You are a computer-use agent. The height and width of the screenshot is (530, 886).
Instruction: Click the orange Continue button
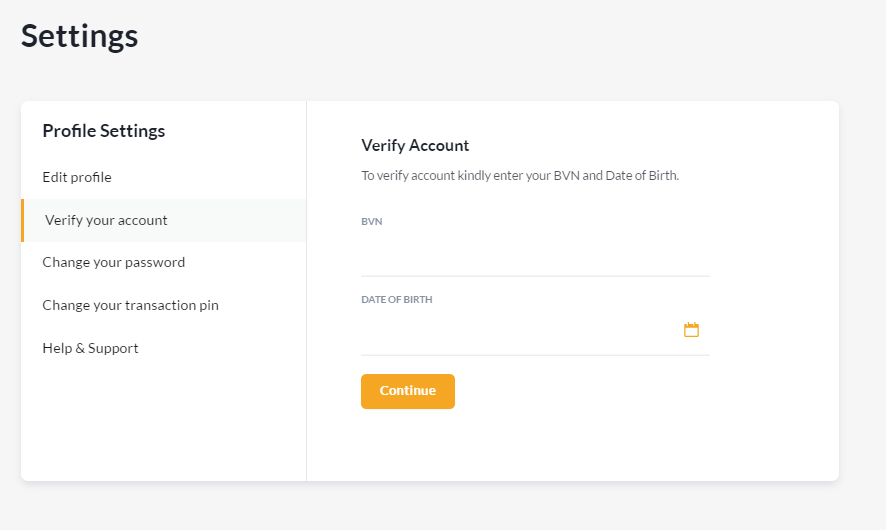[408, 391]
